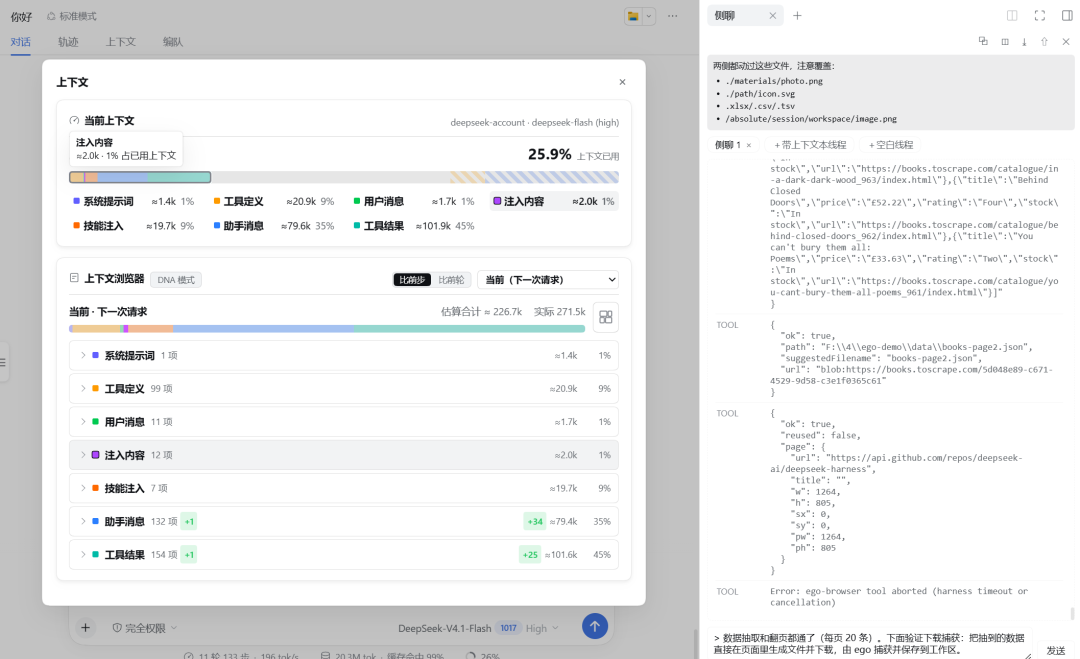Open the High reasoning level dropdown

541,628
